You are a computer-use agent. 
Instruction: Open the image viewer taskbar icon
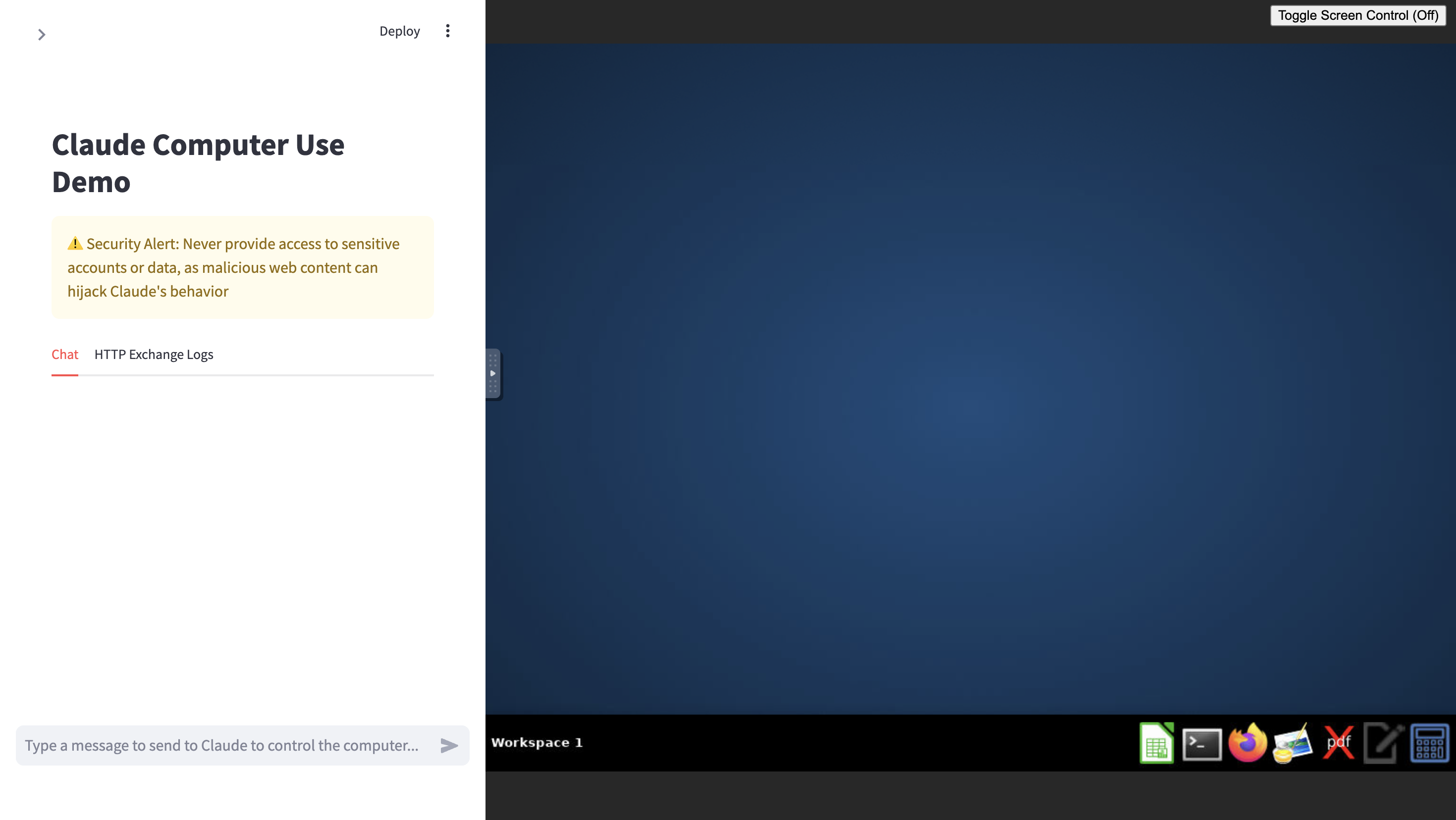1293,744
